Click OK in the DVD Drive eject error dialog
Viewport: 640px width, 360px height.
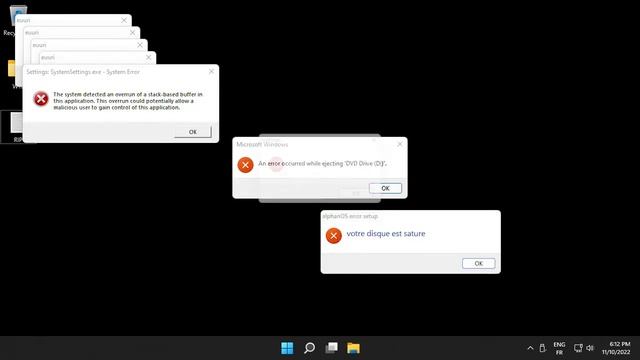[x=385, y=188]
